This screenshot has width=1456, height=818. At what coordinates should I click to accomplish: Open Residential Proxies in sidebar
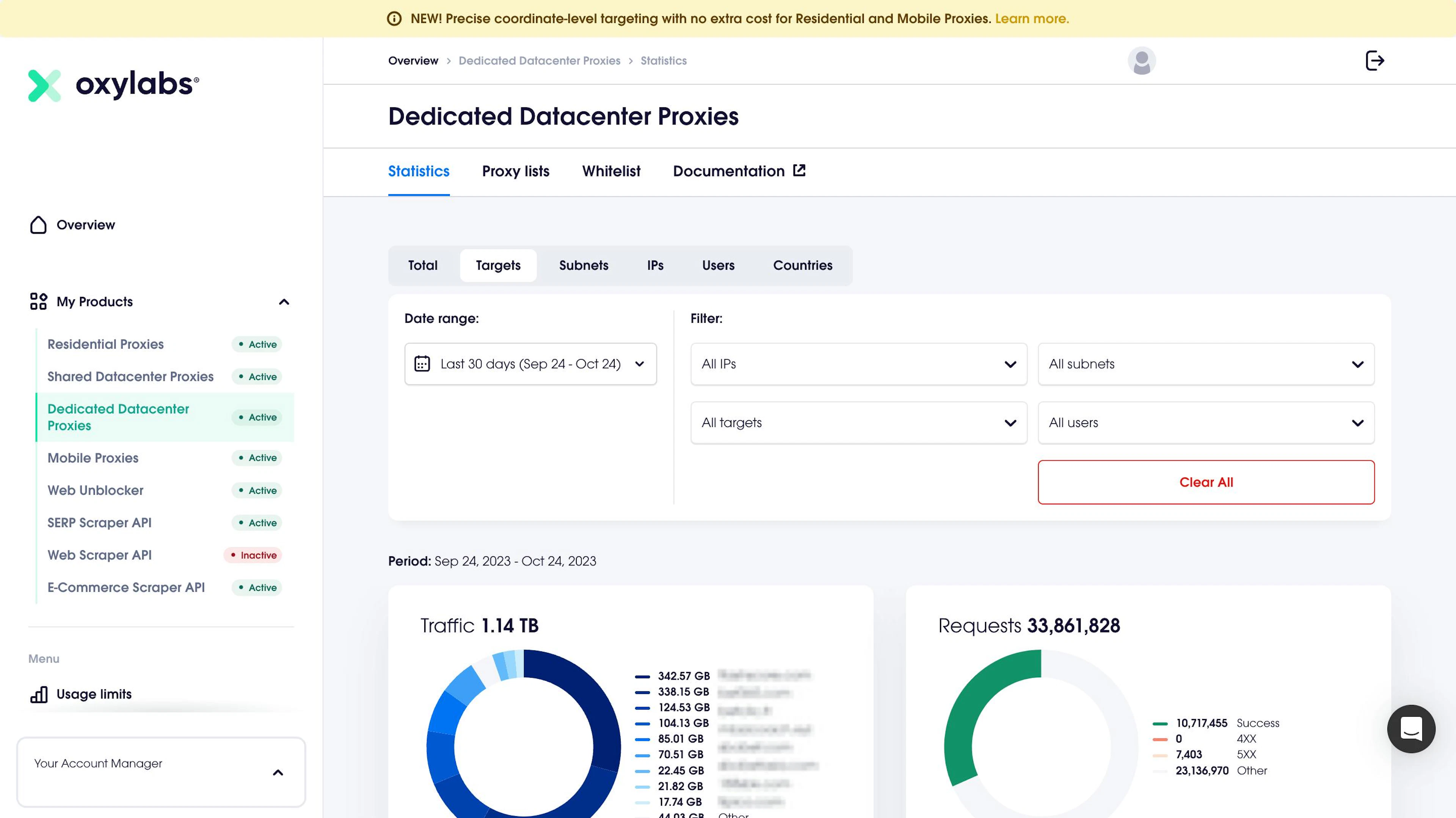106,344
